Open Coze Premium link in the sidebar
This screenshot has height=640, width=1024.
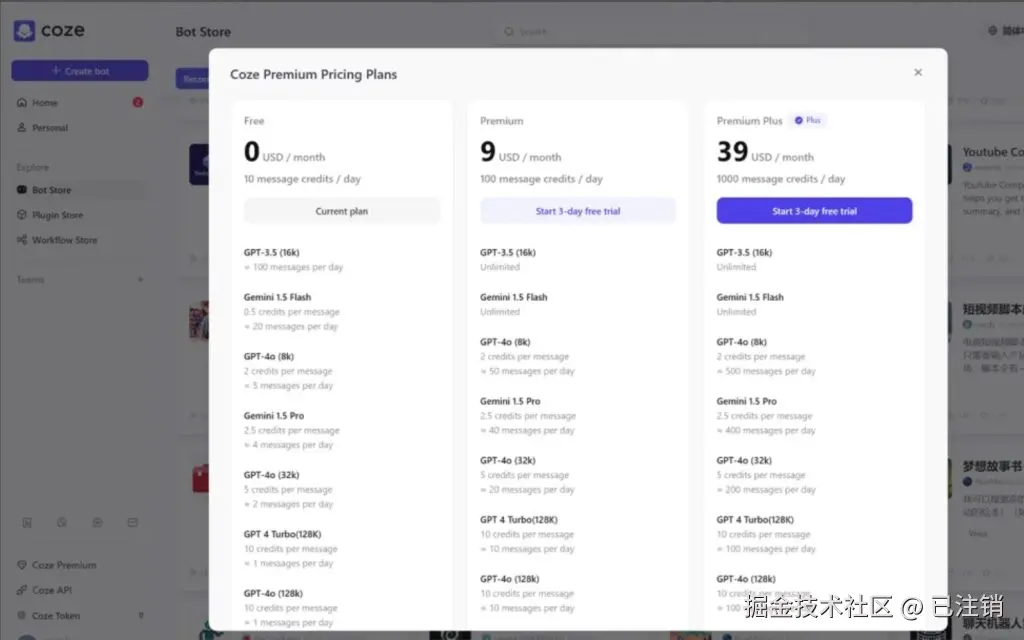coord(64,565)
